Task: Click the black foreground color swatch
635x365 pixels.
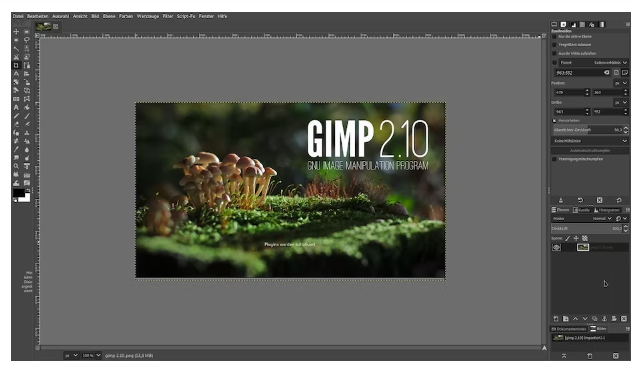Action: (x=19, y=193)
